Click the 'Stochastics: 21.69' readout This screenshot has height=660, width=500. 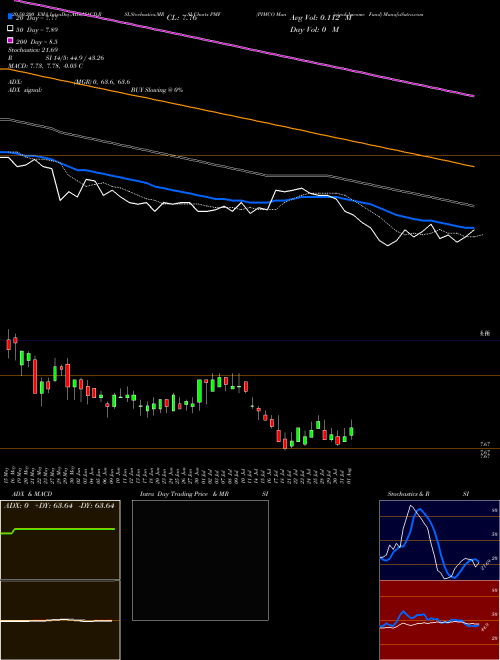click(x=32, y=50)
